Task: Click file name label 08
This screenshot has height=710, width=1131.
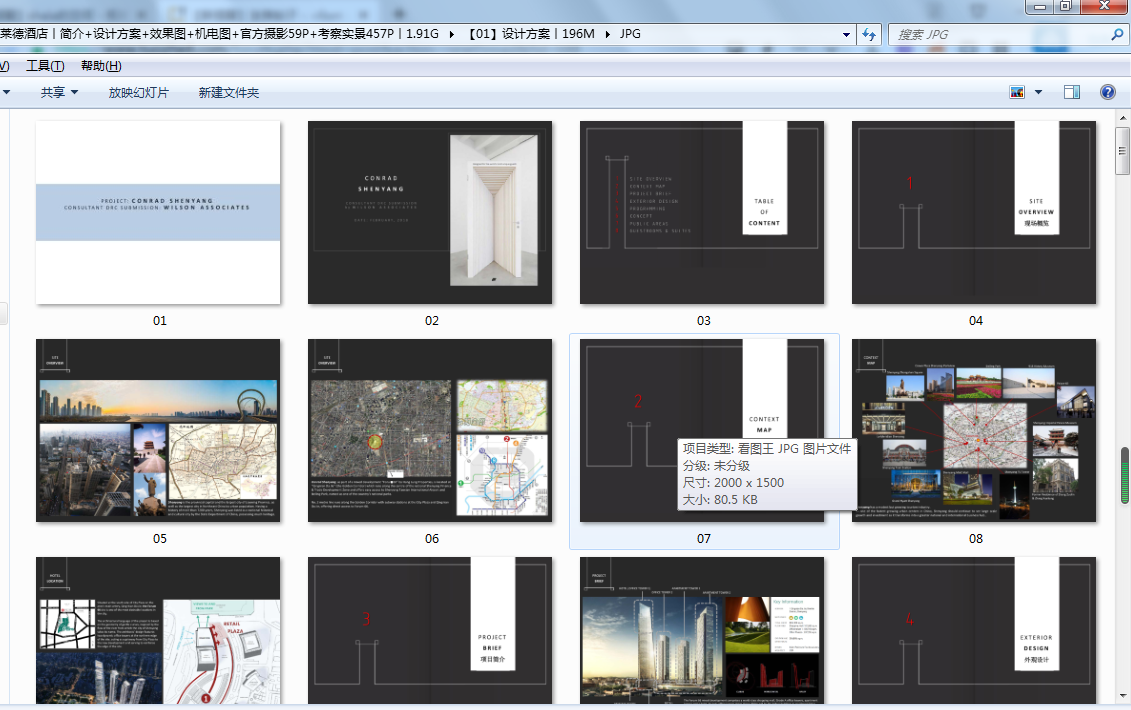Action: click(975, 538)
